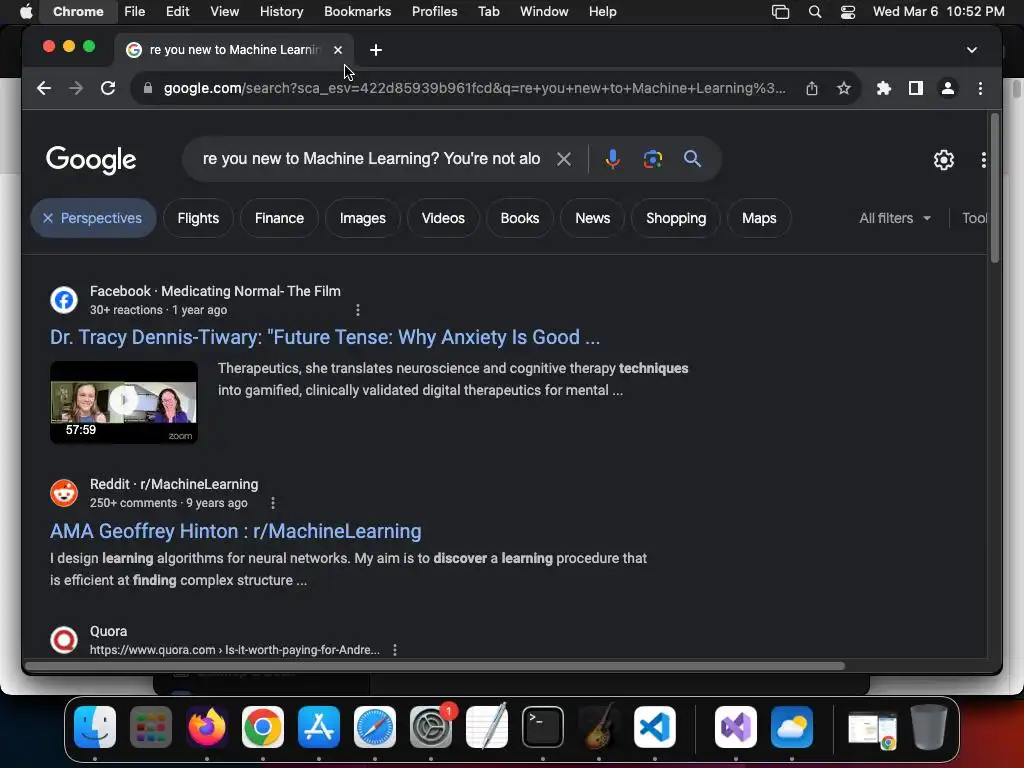Go back to the previous page
The image size is (1024, 768).
44,88
